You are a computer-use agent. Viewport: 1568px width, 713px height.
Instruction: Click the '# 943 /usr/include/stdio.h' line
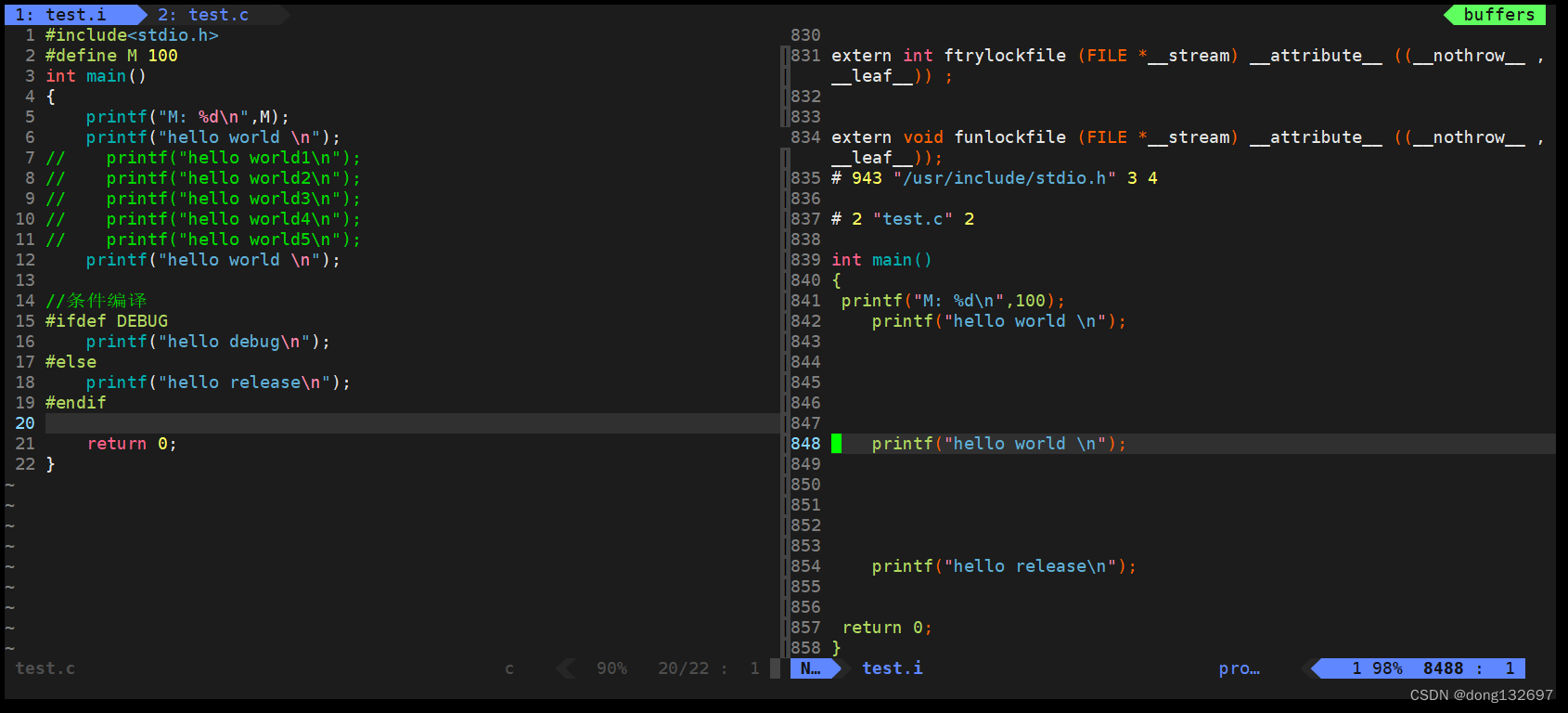point(995,178)
